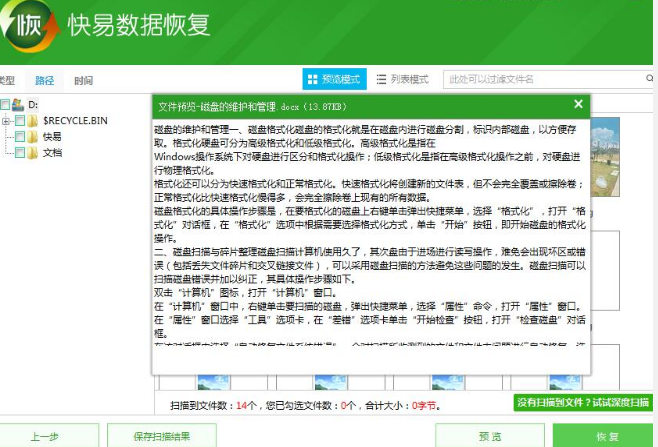Switch to 预览模式 grid view

coord(333,79)
